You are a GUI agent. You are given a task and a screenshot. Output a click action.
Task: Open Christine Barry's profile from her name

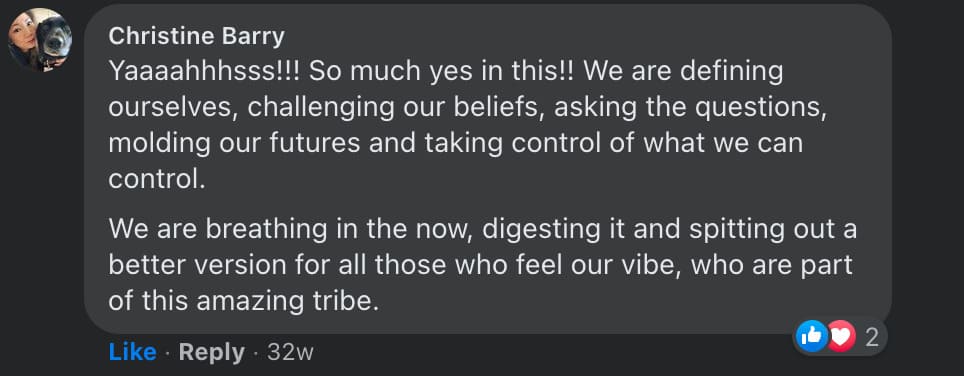point(197,36)
